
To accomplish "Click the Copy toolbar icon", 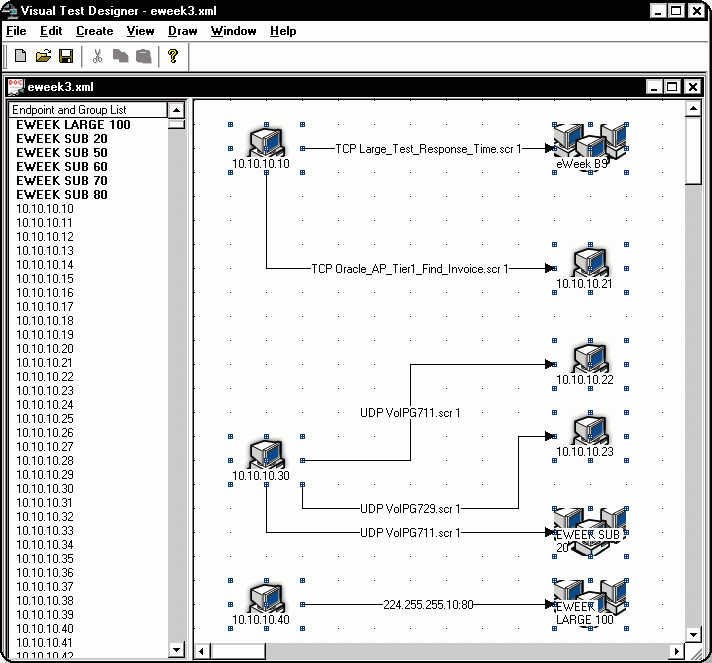I will (x=120, y=56).
